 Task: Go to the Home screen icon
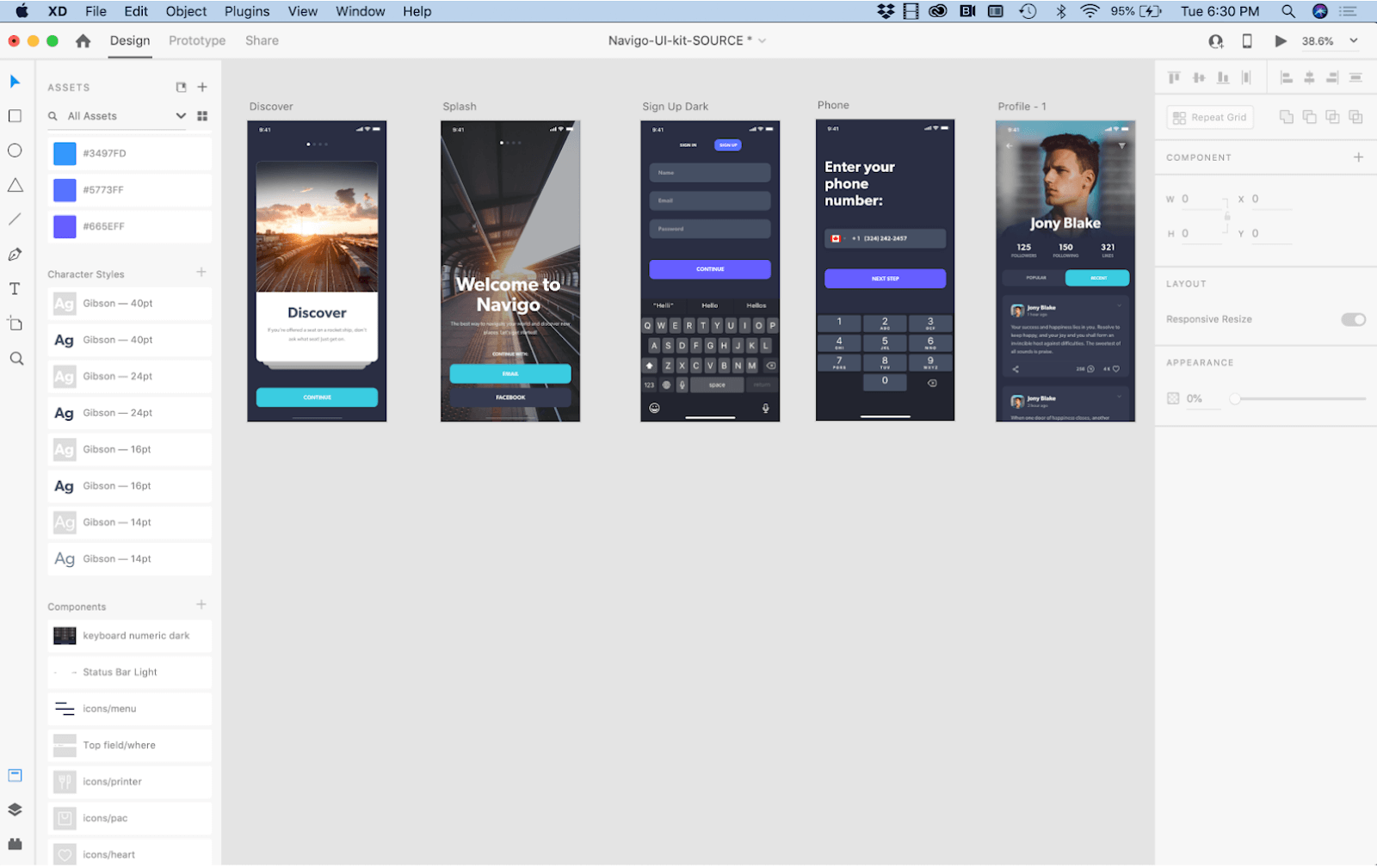tap(83, 40)
